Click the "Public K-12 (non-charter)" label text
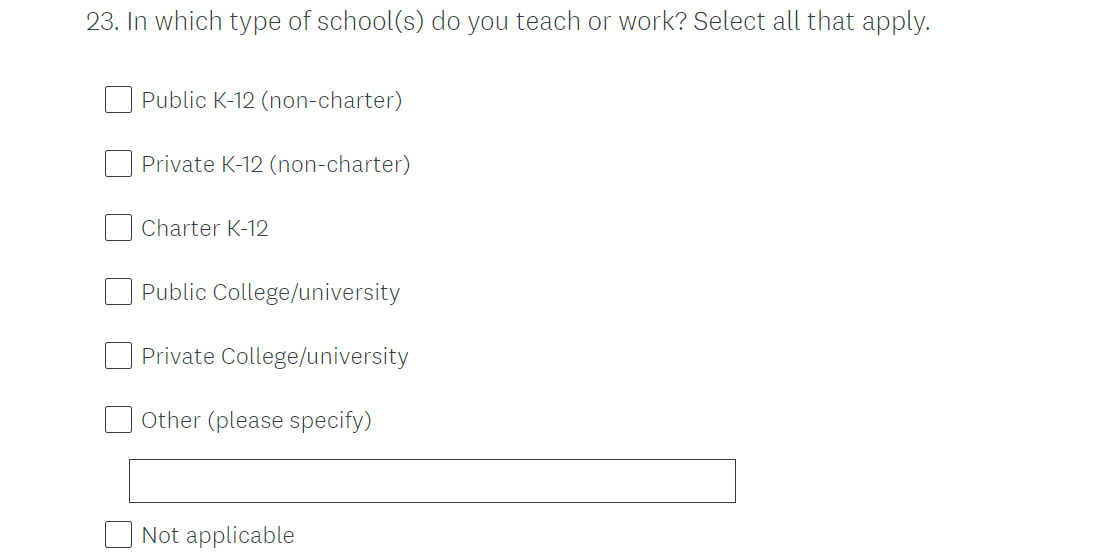The width and height of the screenshot is (1120, 560). (x=271, y=100)
